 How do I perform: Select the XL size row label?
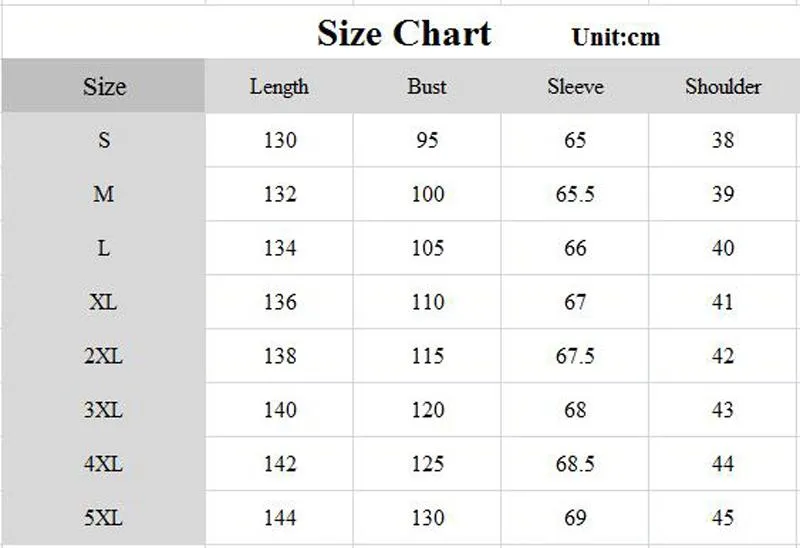104,302
